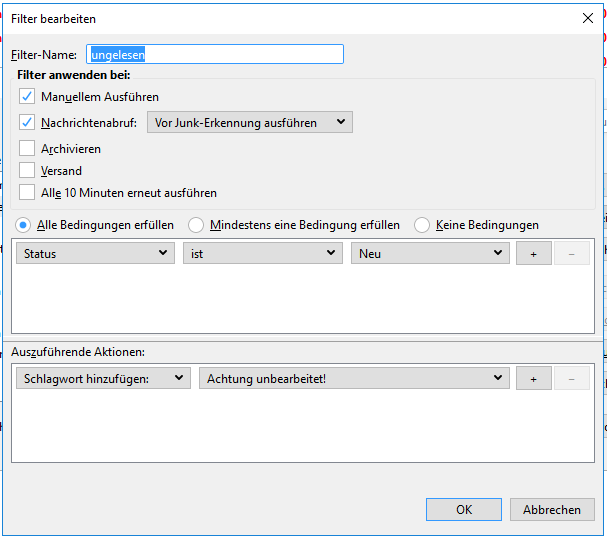This screenshot has height=539, width=607.
Task: Uncheck the Manuellem Ausführen checkbox
Action: click(27, 97)
